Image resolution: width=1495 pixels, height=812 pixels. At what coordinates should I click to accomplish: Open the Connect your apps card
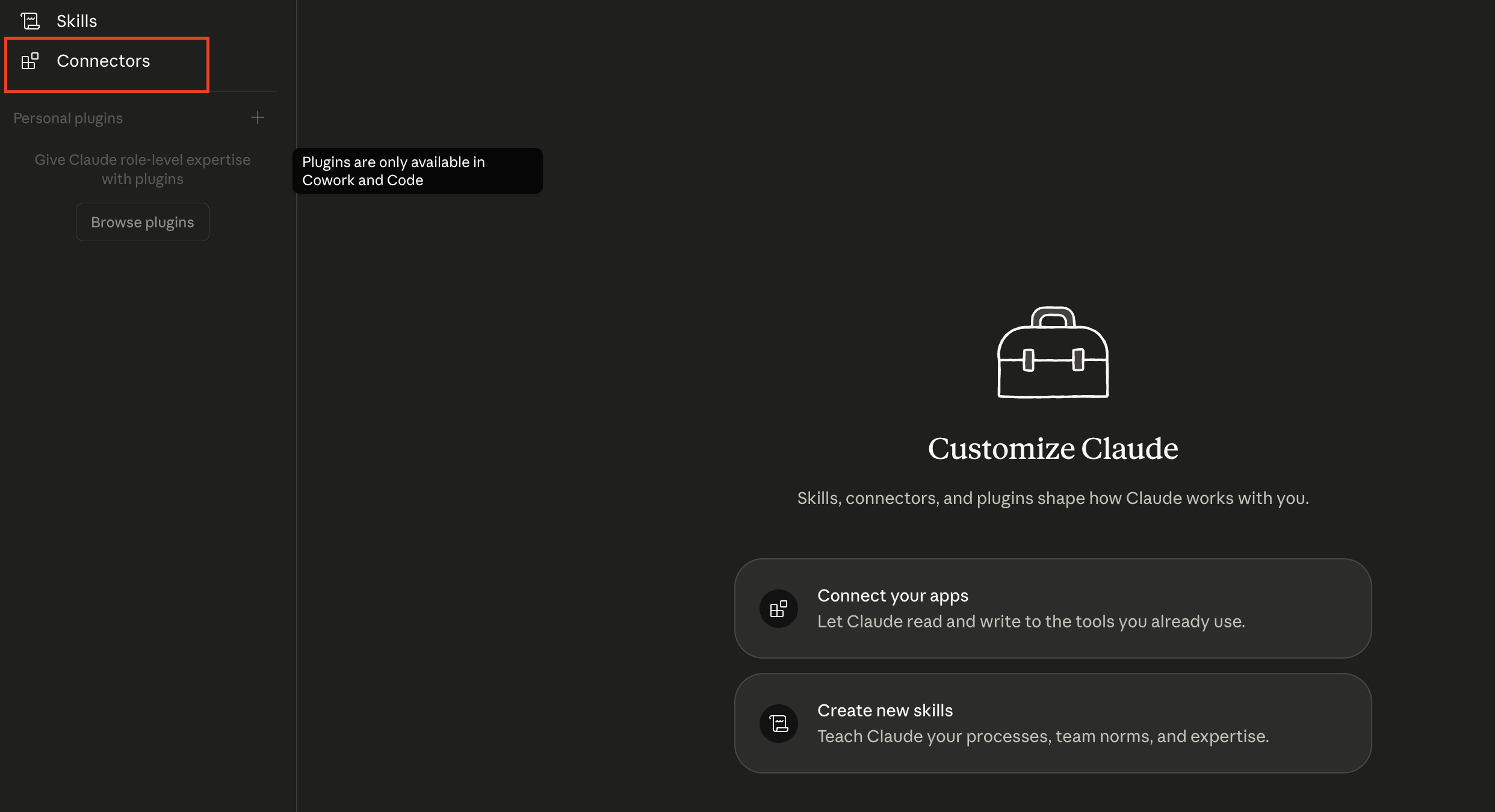1053,608
